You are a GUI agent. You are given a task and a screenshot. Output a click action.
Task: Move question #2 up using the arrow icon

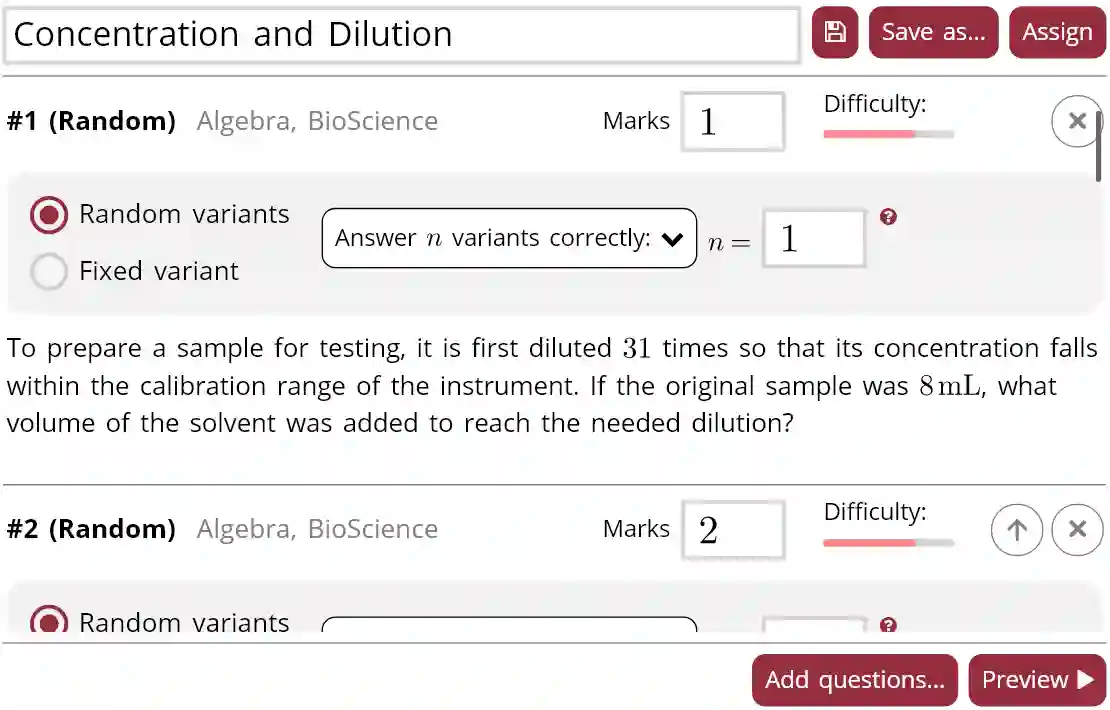[1017, 530]
